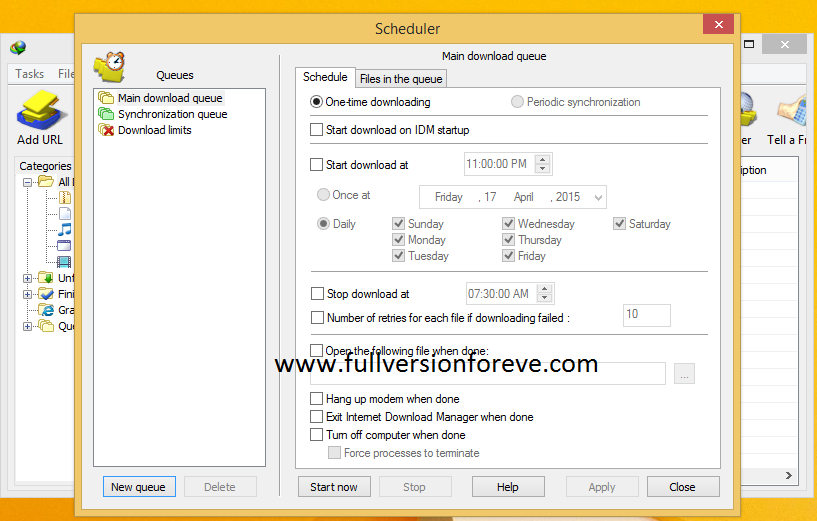Open the Tasks menu in IDM window

point(29,74)
